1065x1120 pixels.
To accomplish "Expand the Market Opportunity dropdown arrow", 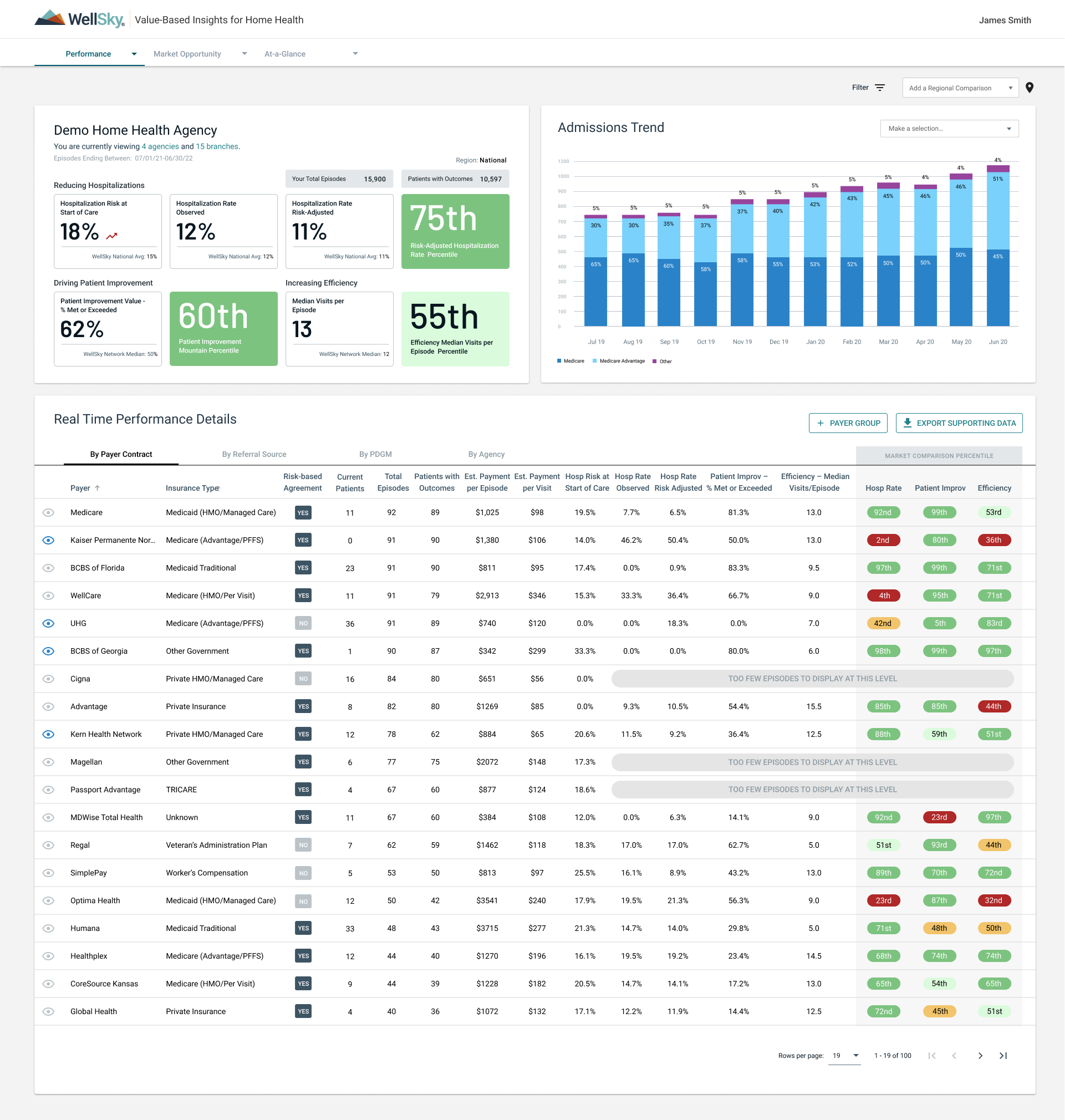I will tap(244, 54).
